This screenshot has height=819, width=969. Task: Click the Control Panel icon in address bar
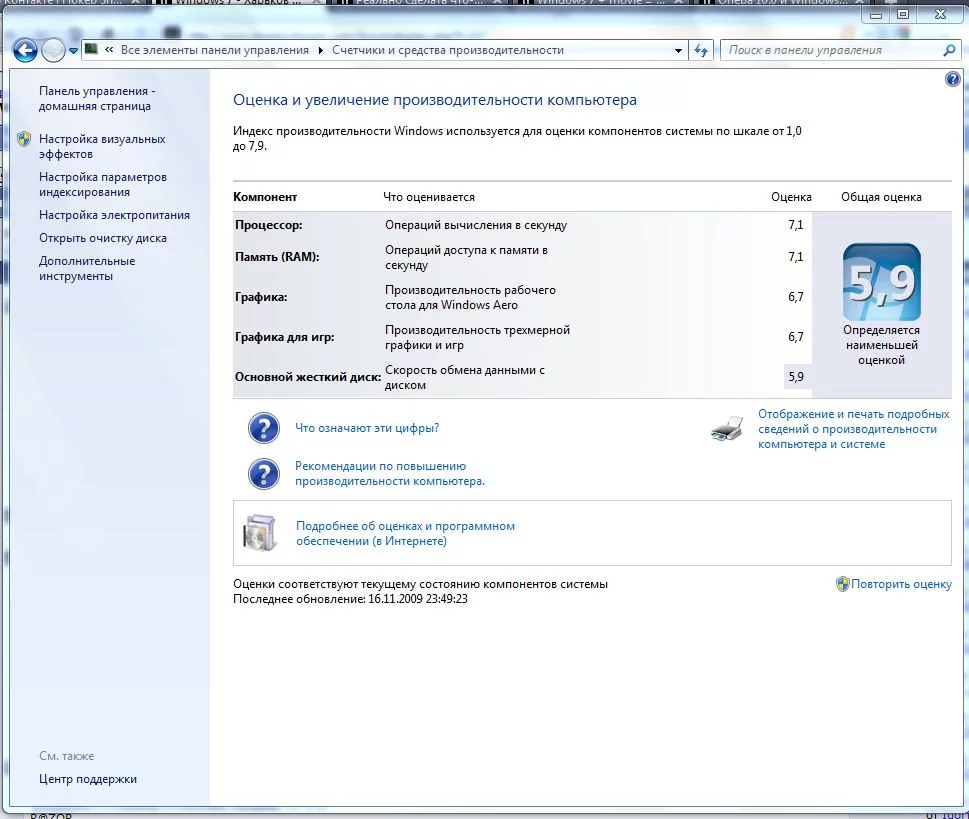tap(91, 49)
